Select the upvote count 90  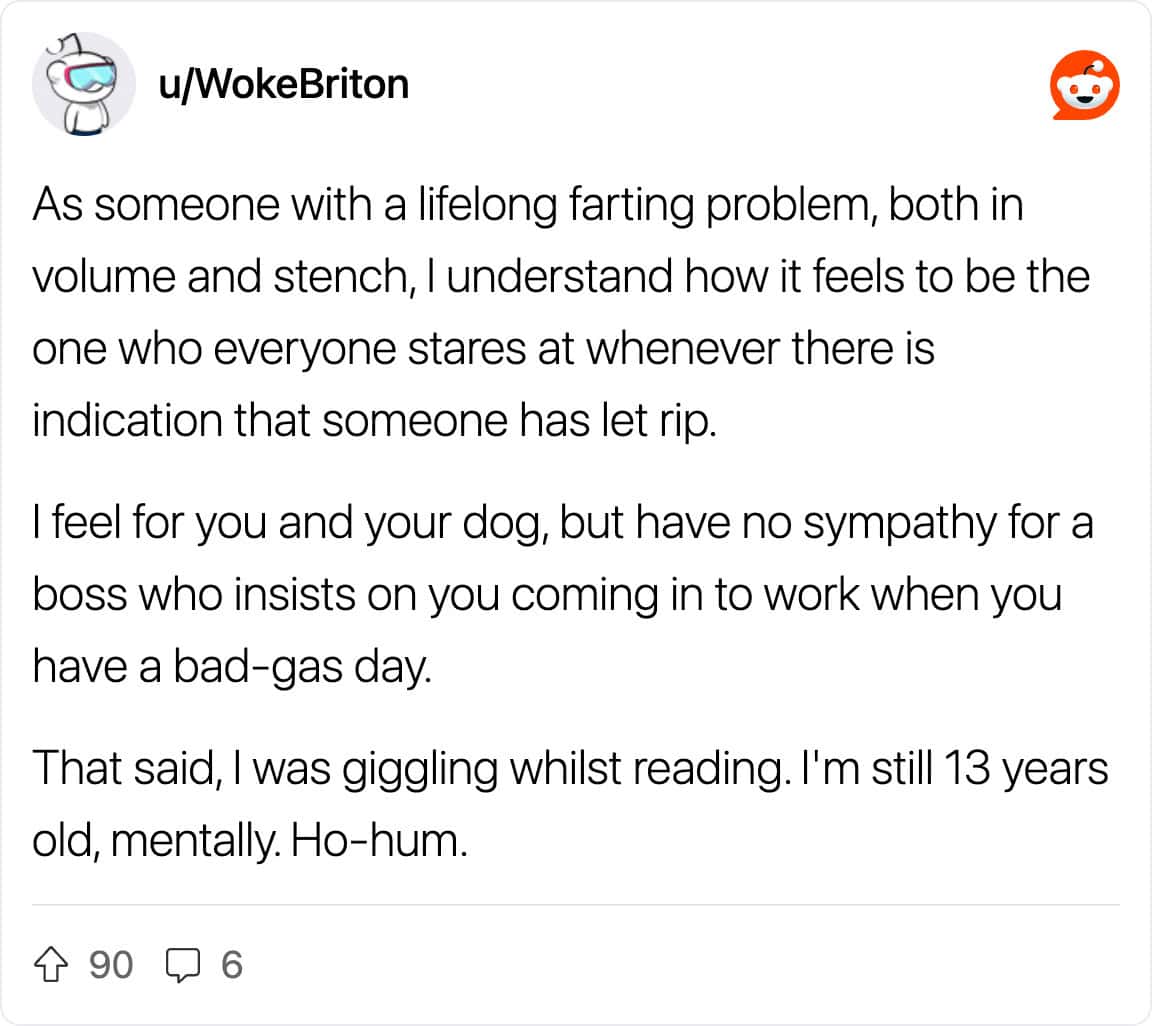click(x=111, y=965)
